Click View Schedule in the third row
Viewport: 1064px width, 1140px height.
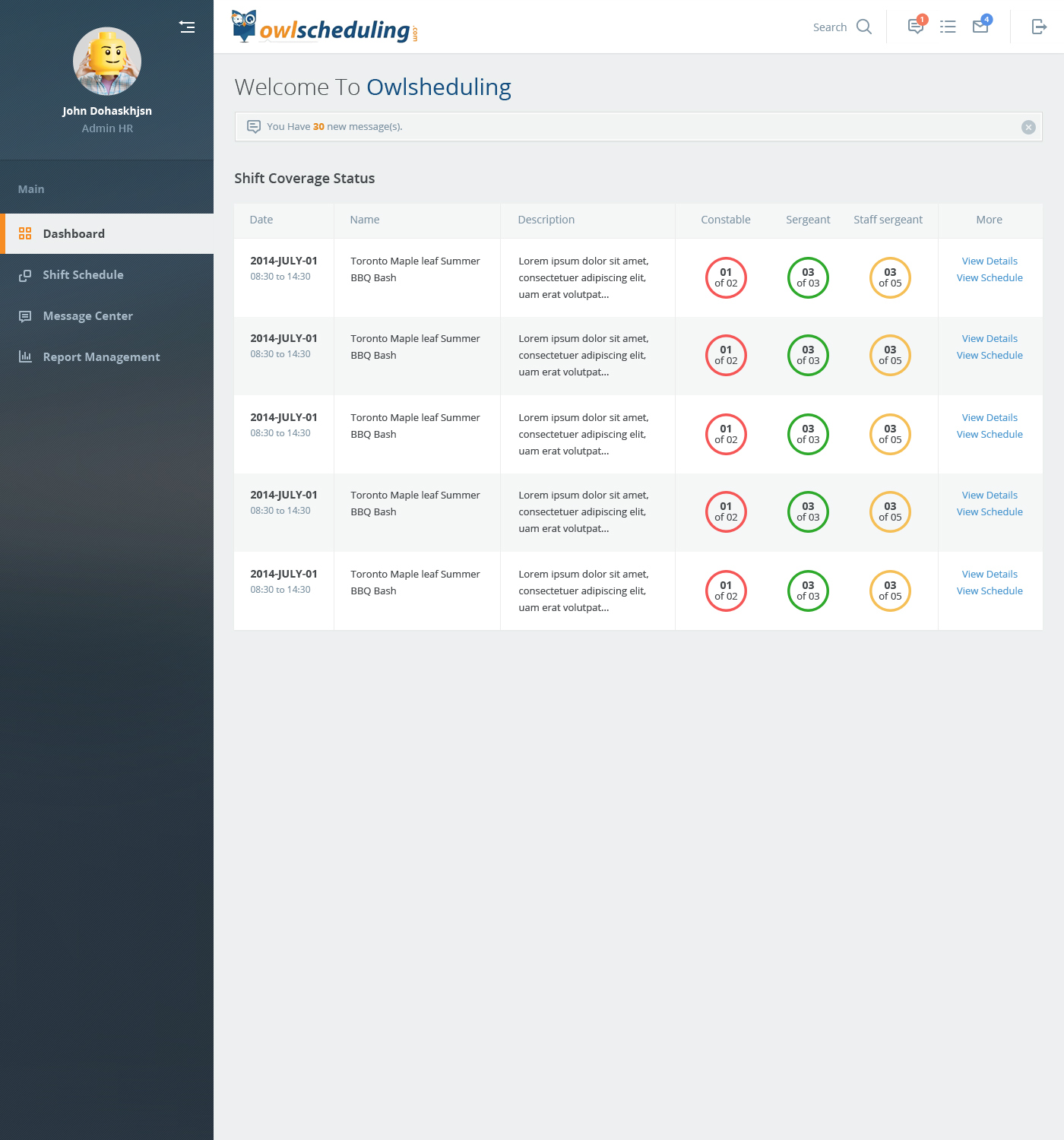tap(990, 434)
